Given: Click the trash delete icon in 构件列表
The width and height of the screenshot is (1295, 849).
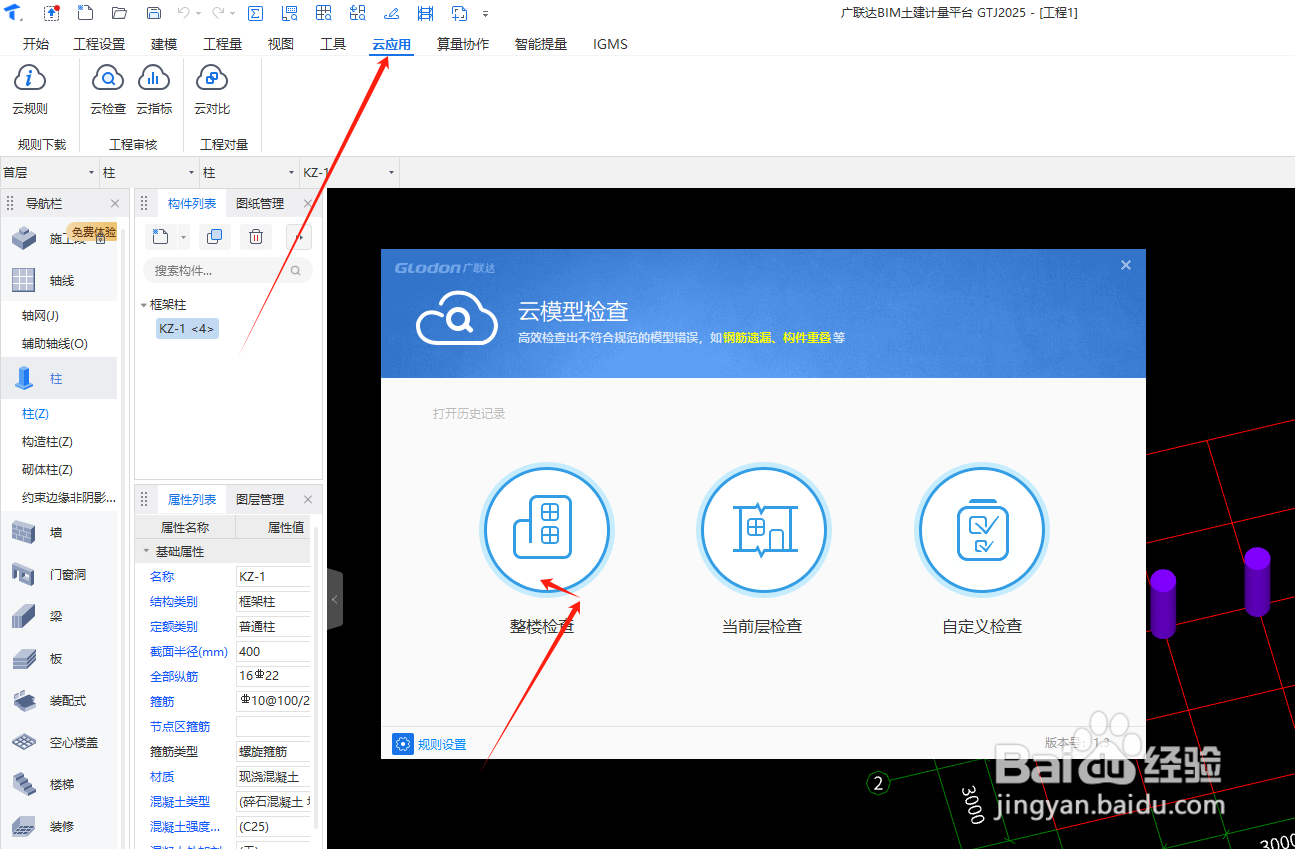Looking at the screenshot, I should 256,237.
